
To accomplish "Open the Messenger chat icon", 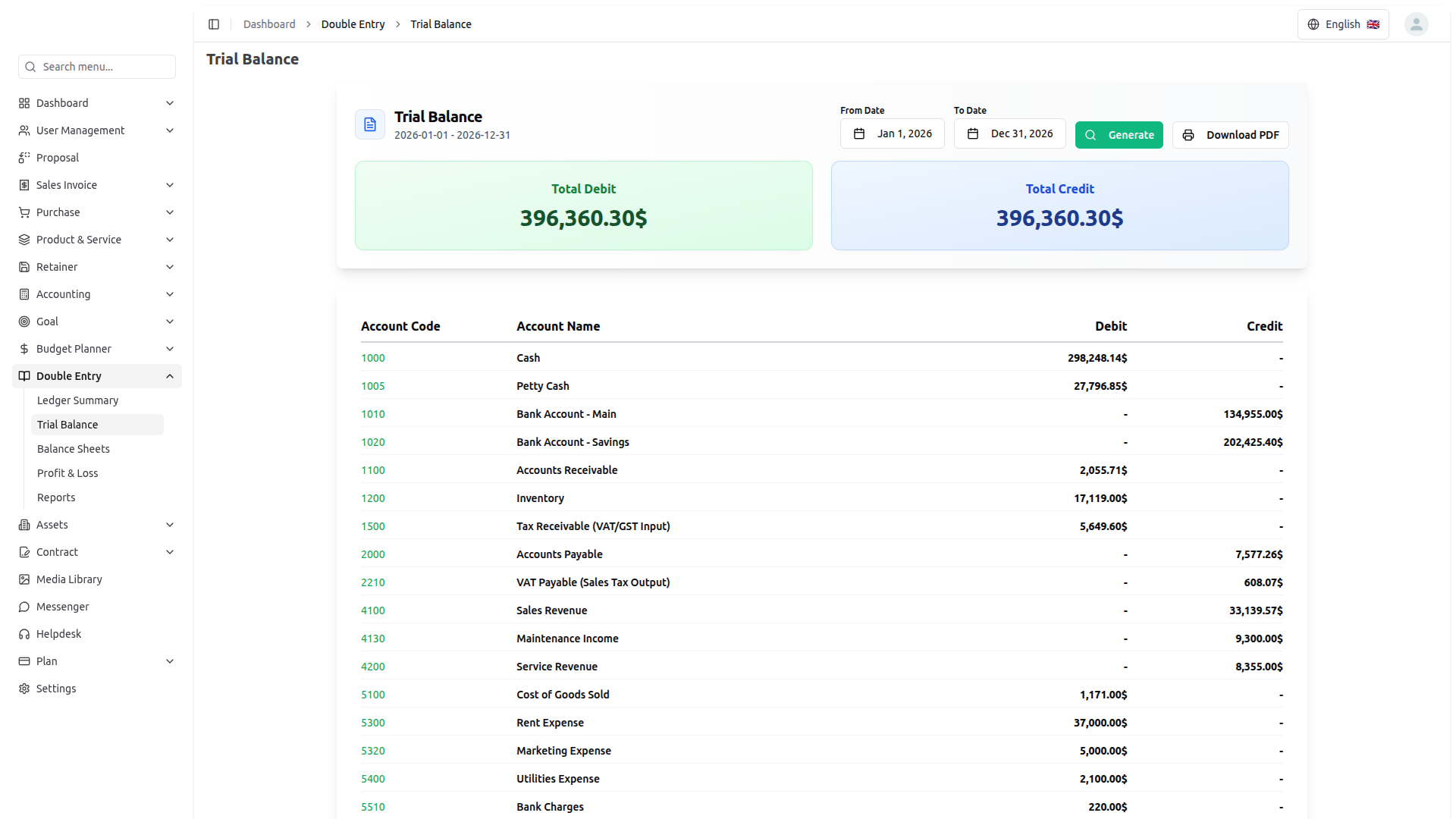I will pos(24,607).
